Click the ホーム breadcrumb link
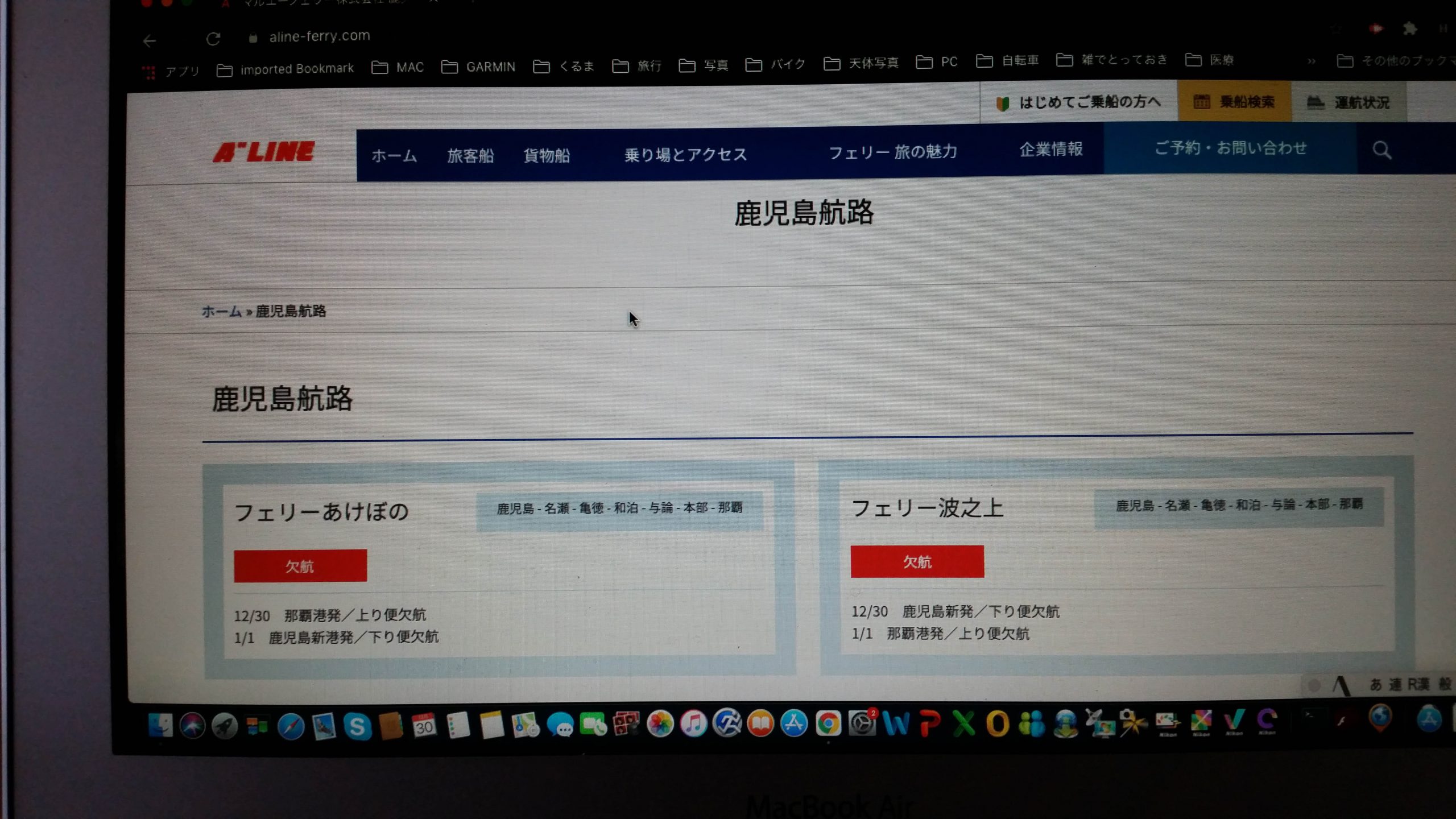The height and width of the screenshot is (819, 1456). pyautogui.click(x=222, y=311)
